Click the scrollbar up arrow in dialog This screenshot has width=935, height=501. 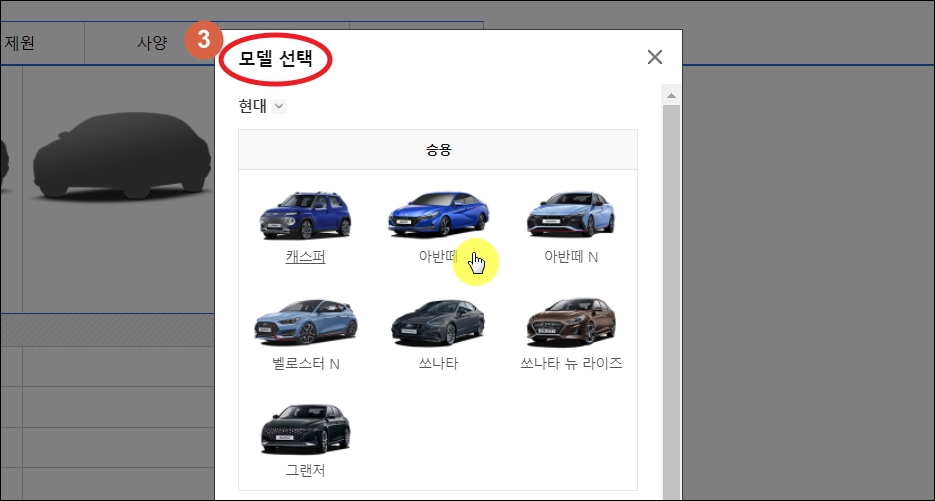[671, 95]
